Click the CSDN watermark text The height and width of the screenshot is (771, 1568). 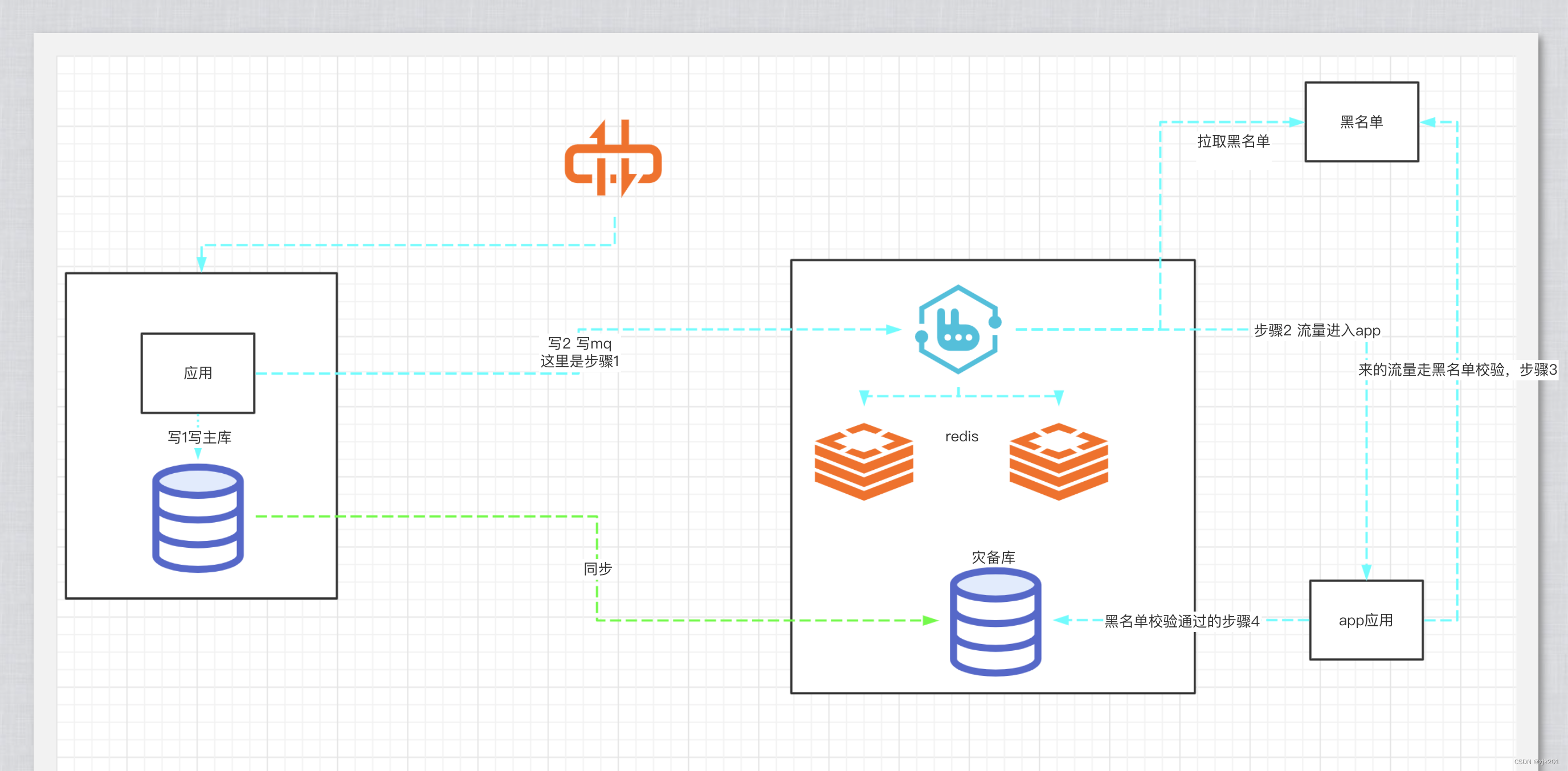[1536, 761]
